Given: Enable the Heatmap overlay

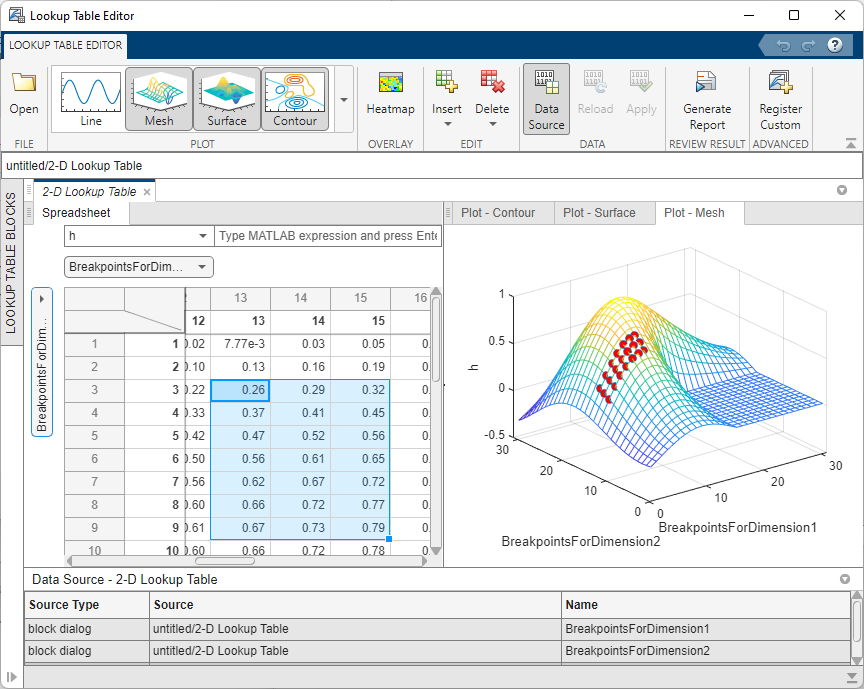Looking at the screenshot, I should [x=390, y=94].
